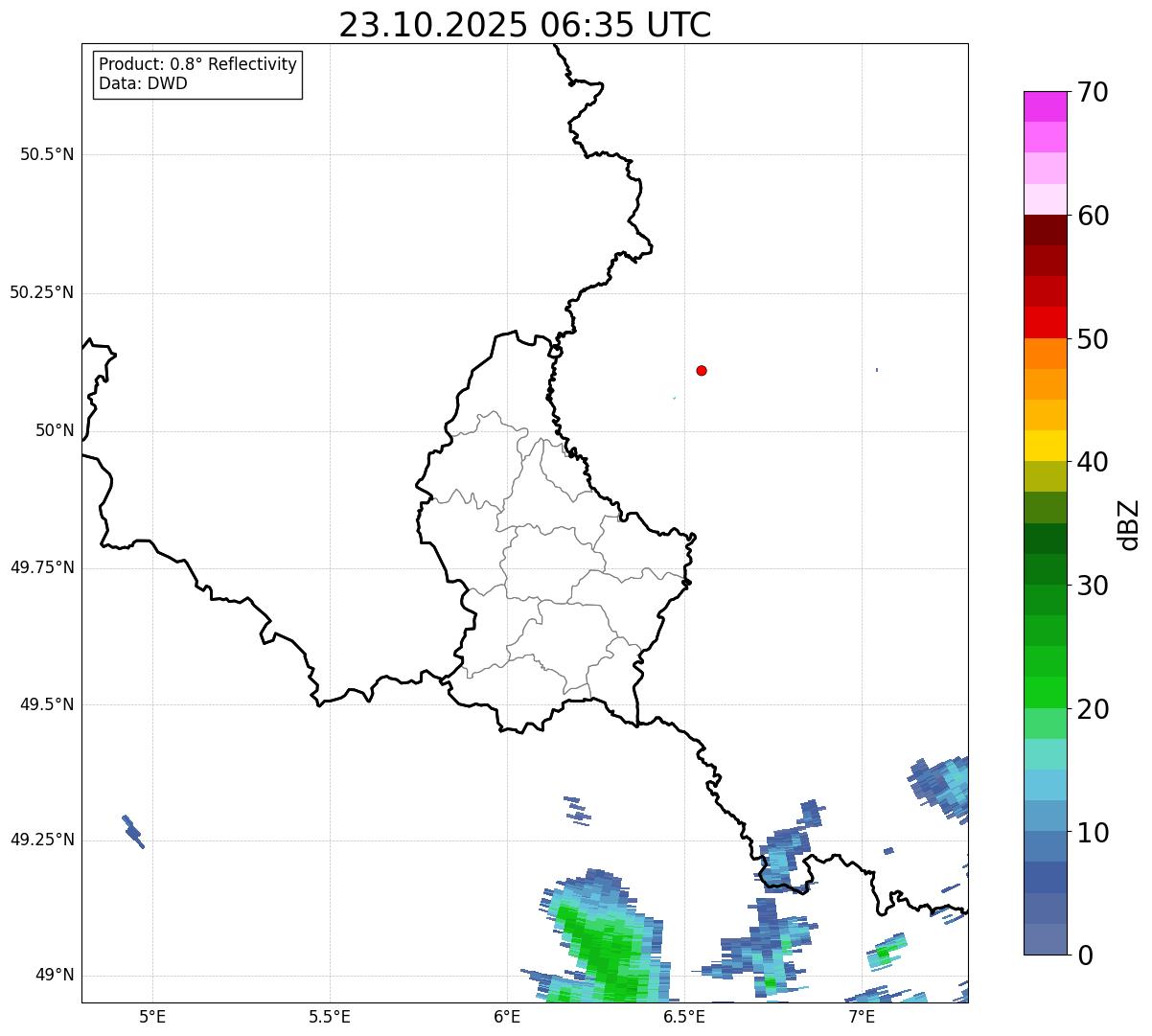Click the small blue echo near 5°E
Image resolution: width=1152 pixels, height=1036 pixels.
[133, 832]
